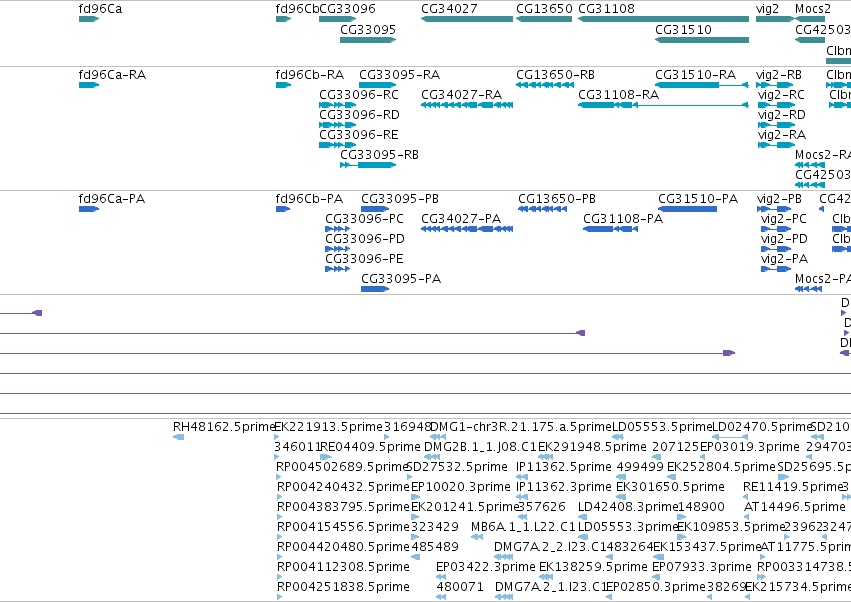Screen dimensions: 851x602
Task: Select EST EK201241.5prime
Action: click(416, 517)
